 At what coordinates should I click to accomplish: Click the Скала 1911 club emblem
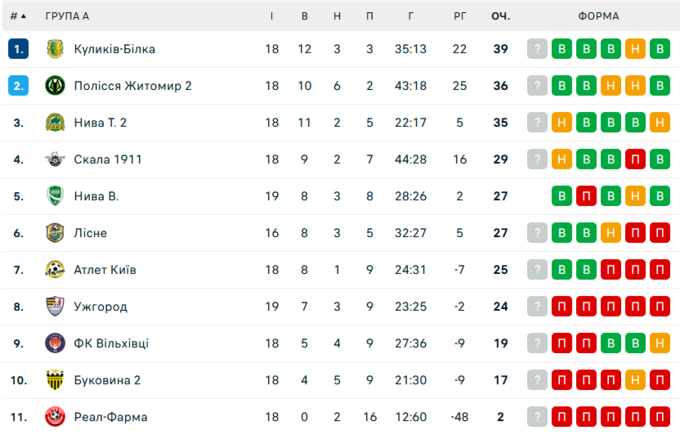tap(55, 159)
